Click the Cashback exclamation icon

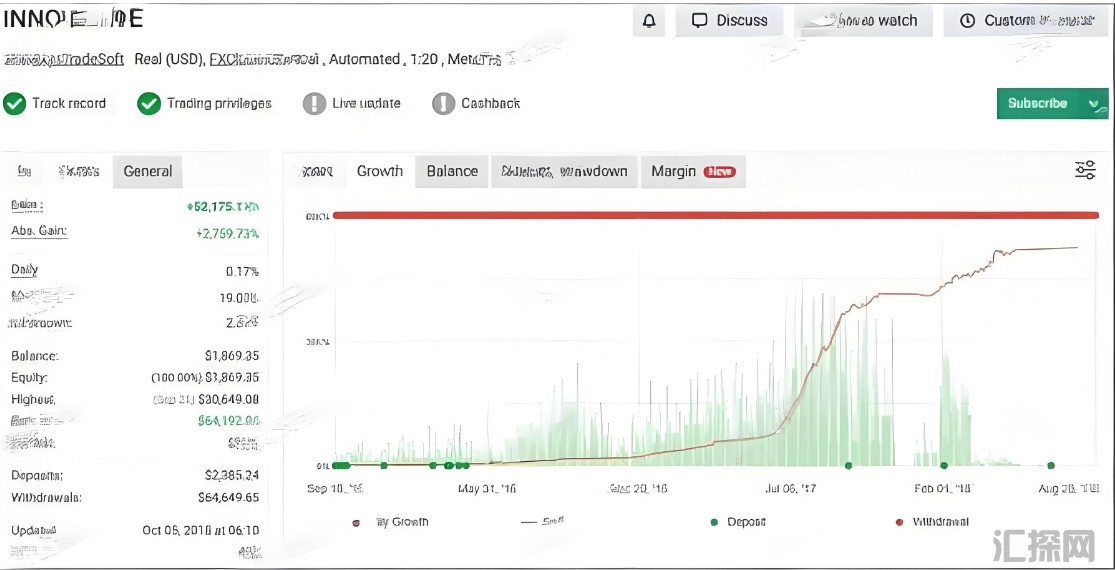pyautogui.click(x=443, y=104)
